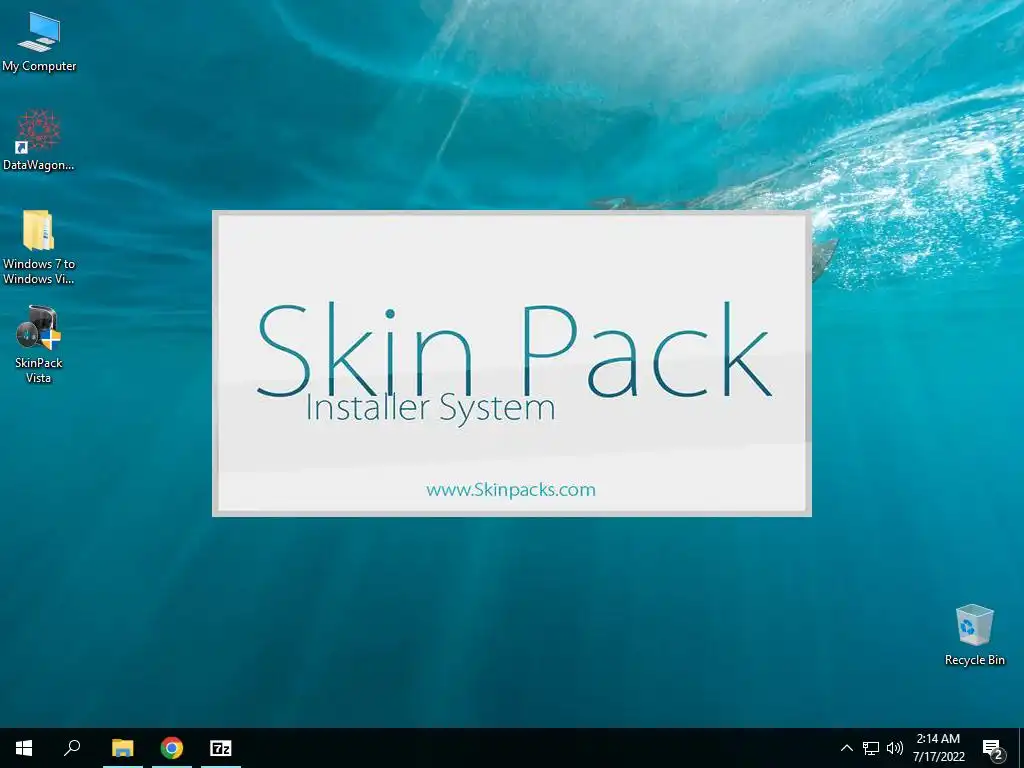The image size is (1024, 768).
Task: Open the network status tray icon
Action: click(871, 748)
